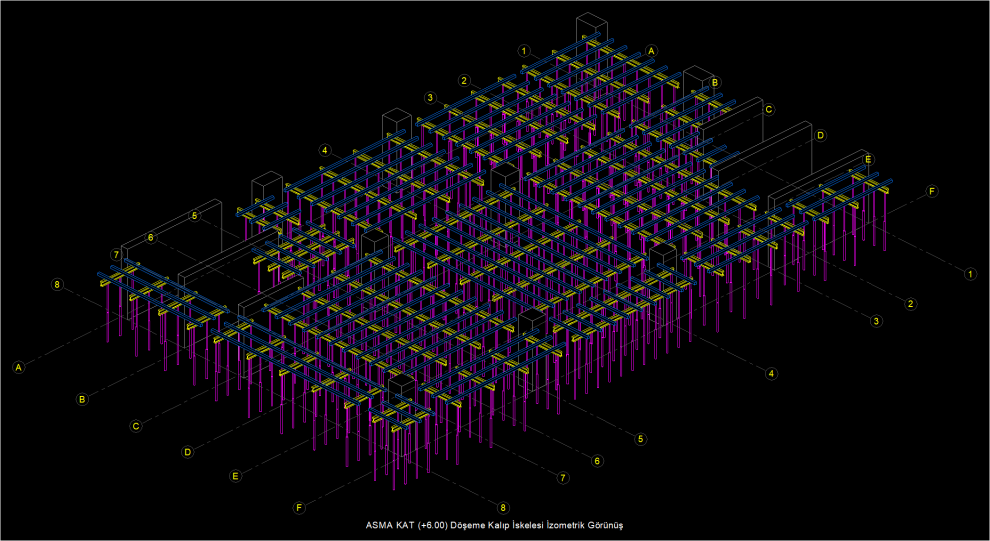The height and width of the screenshot is (541, 990).
Task: Click grid bubble 5 at the upper left axis end
Action: pos(194,215)
